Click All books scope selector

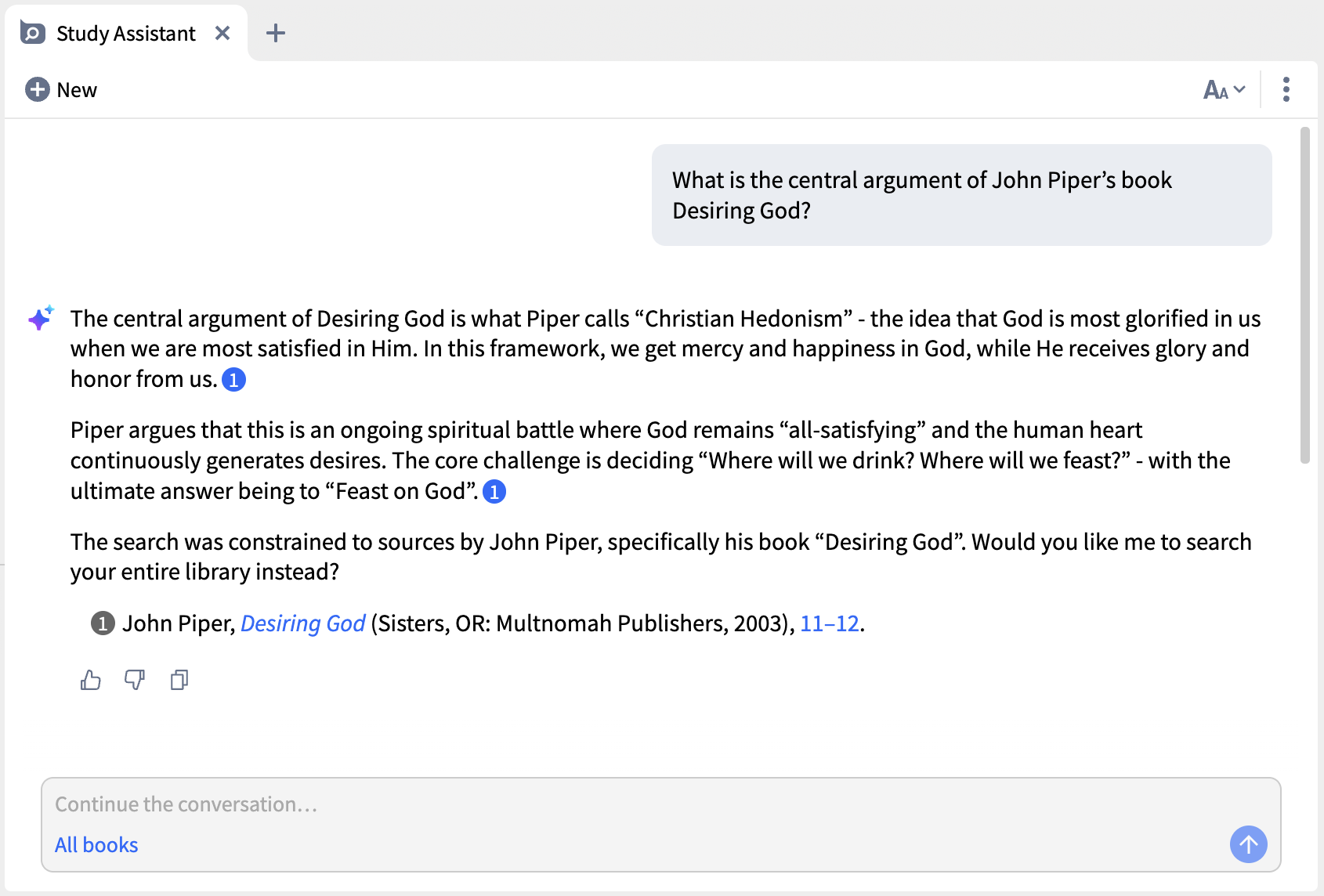click(96, 845)
